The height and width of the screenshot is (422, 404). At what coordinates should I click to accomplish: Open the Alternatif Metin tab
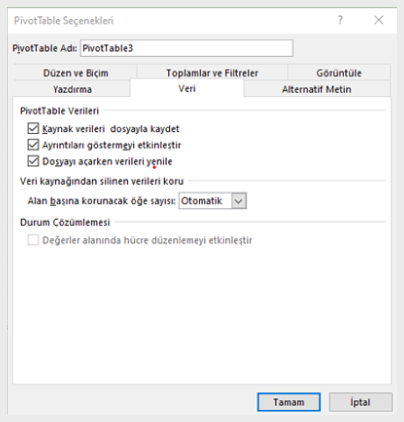point(317,89)
